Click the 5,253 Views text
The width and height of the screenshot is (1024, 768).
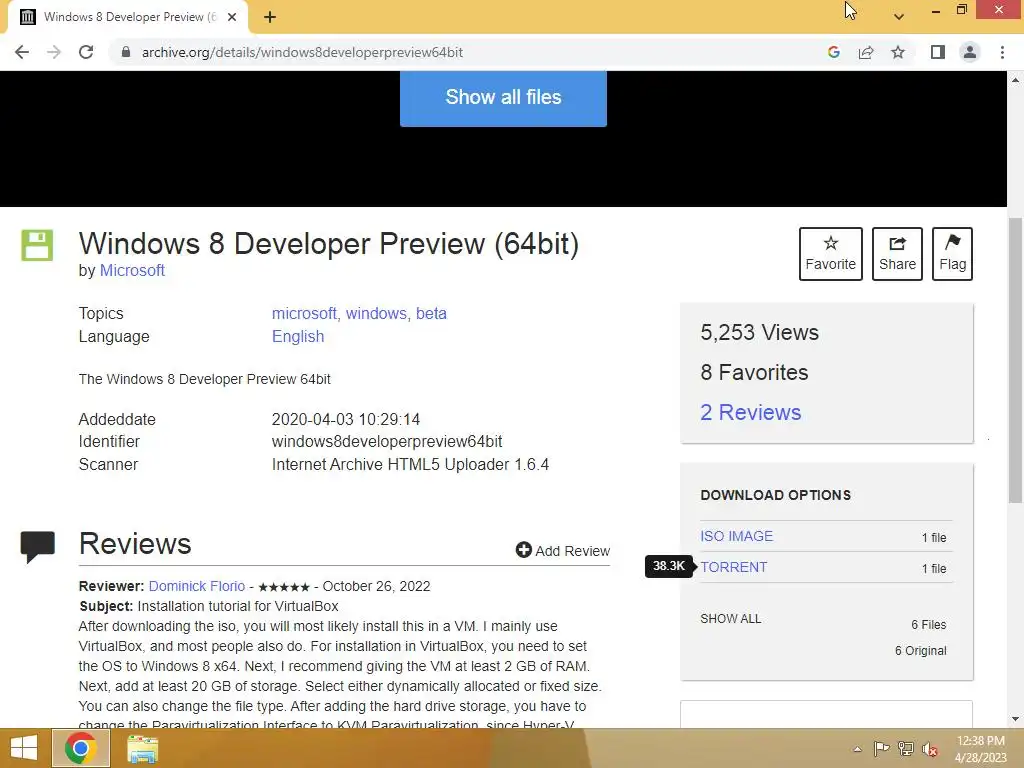(760, 332)
